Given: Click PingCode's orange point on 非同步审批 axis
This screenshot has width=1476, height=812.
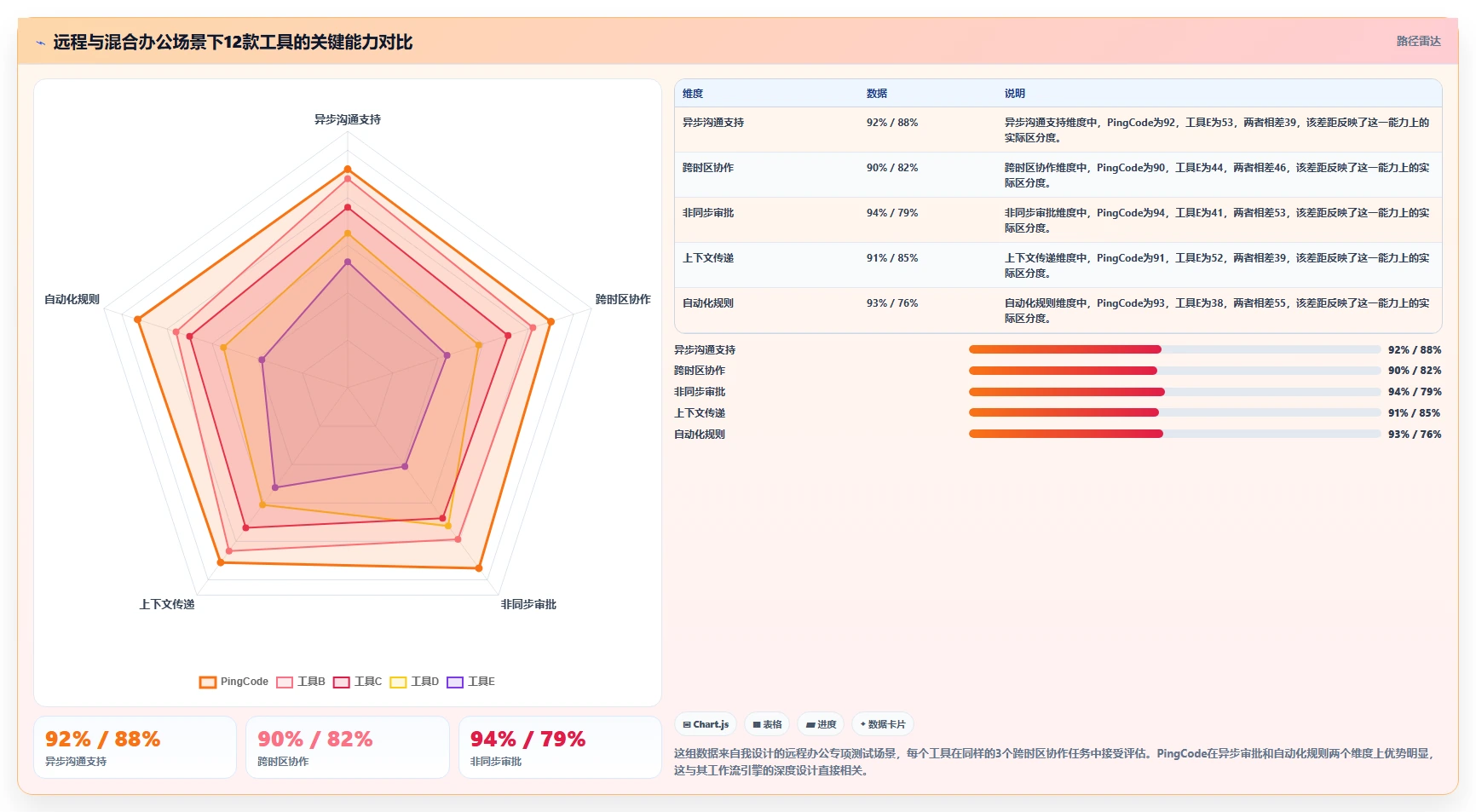Looking at the screenshot, I should pyautogui.click(x=479, y=567).
